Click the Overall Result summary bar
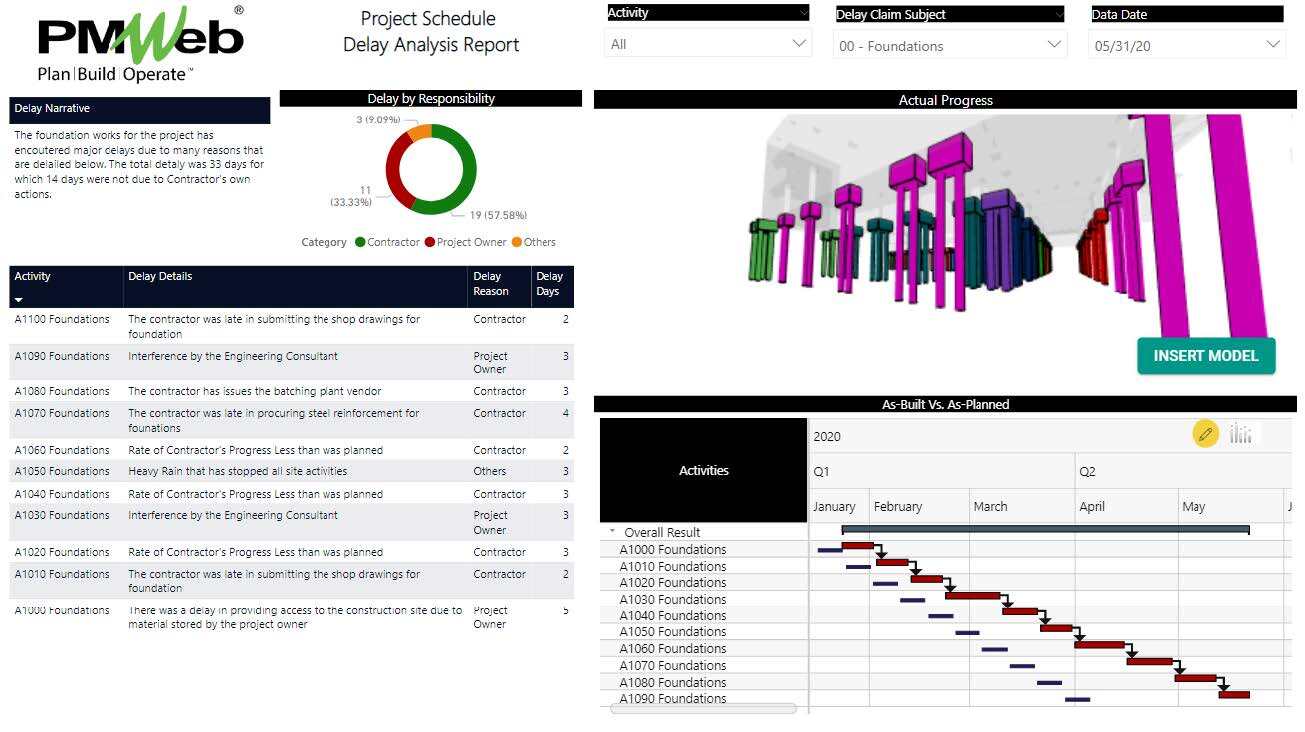Image resolution: width=1305 pixels, height=732 pixels. (1045, 529)
